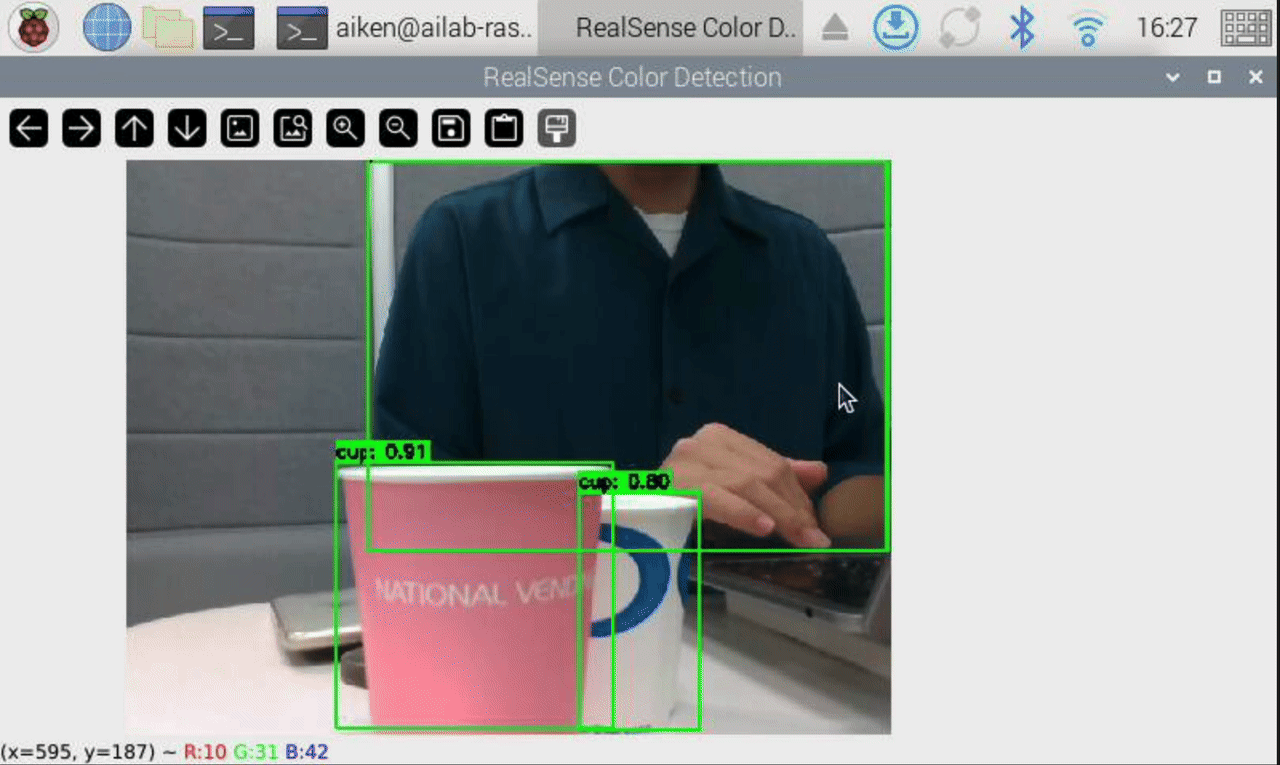Launch the web browser globe icon
This screenshot has height=765, width=1280.
(107, 28)
